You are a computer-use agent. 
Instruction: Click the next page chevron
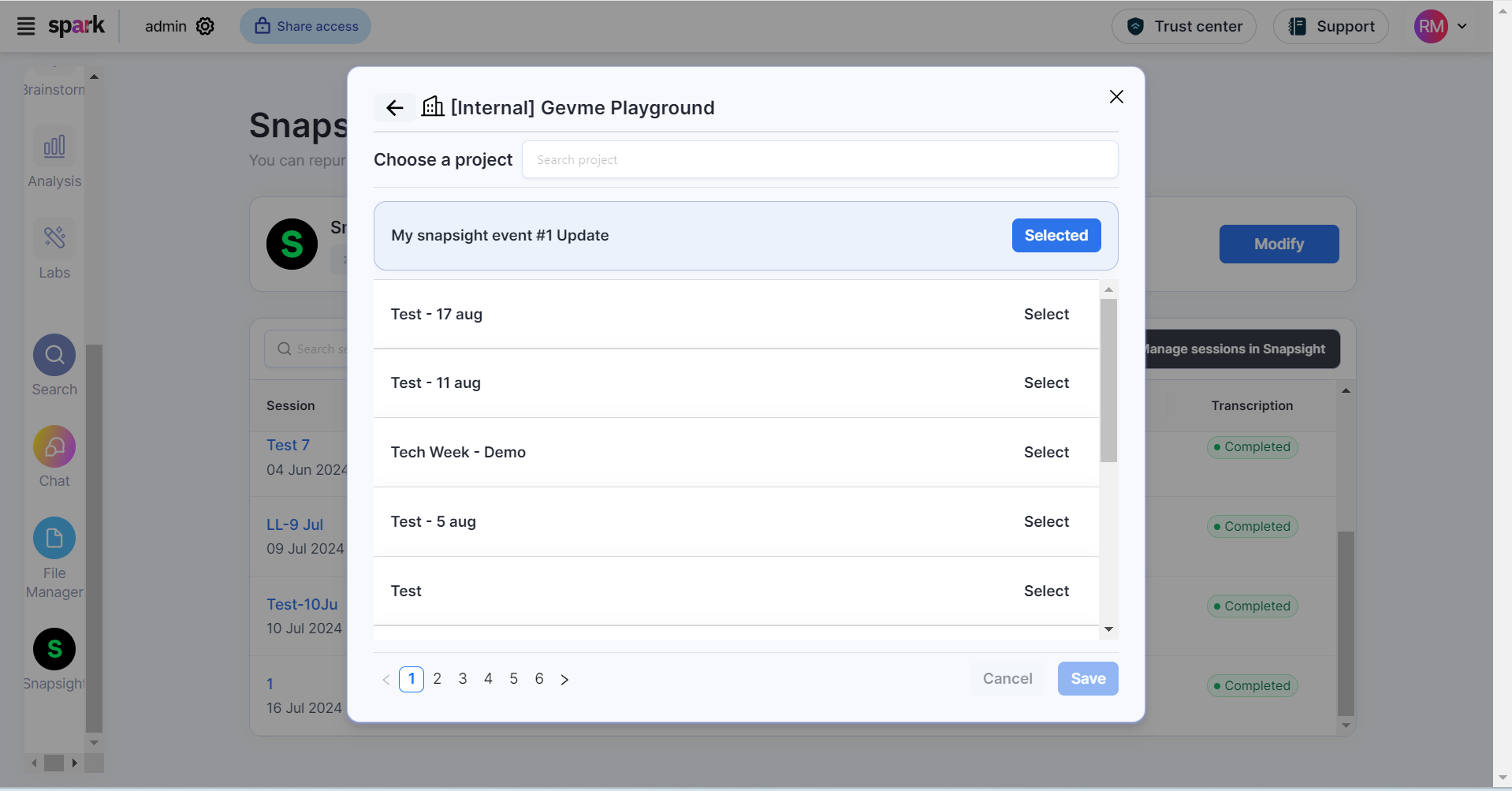[564, 680]
